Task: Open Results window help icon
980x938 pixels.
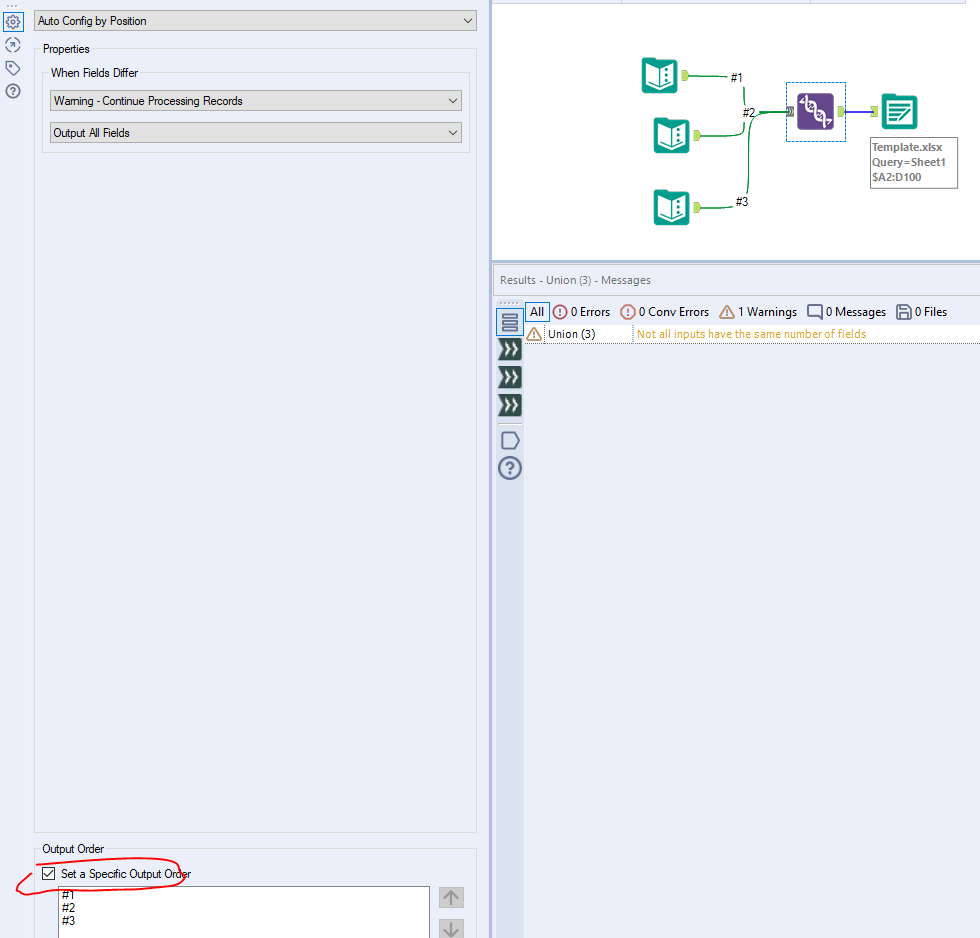Action: coord(510,468)
